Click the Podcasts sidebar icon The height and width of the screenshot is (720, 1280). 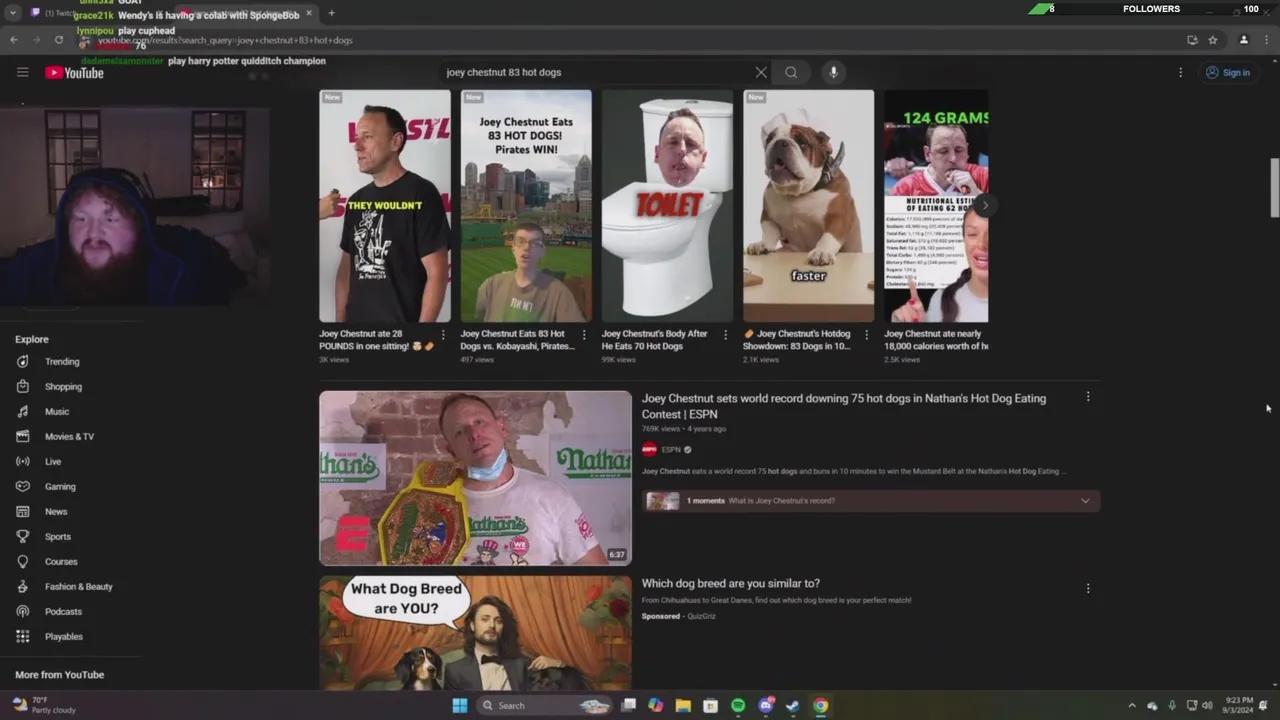coord(23,611)
